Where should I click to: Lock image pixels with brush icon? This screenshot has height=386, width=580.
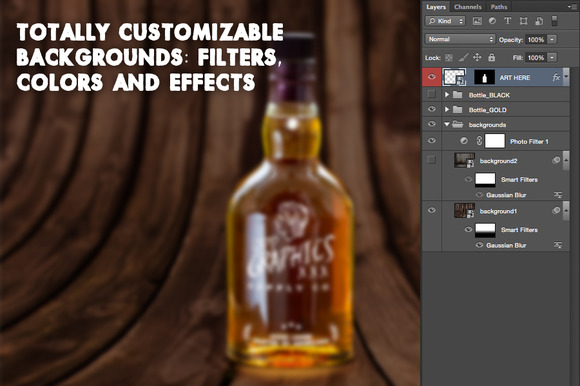pyautogui.click(x=463, y=57)
